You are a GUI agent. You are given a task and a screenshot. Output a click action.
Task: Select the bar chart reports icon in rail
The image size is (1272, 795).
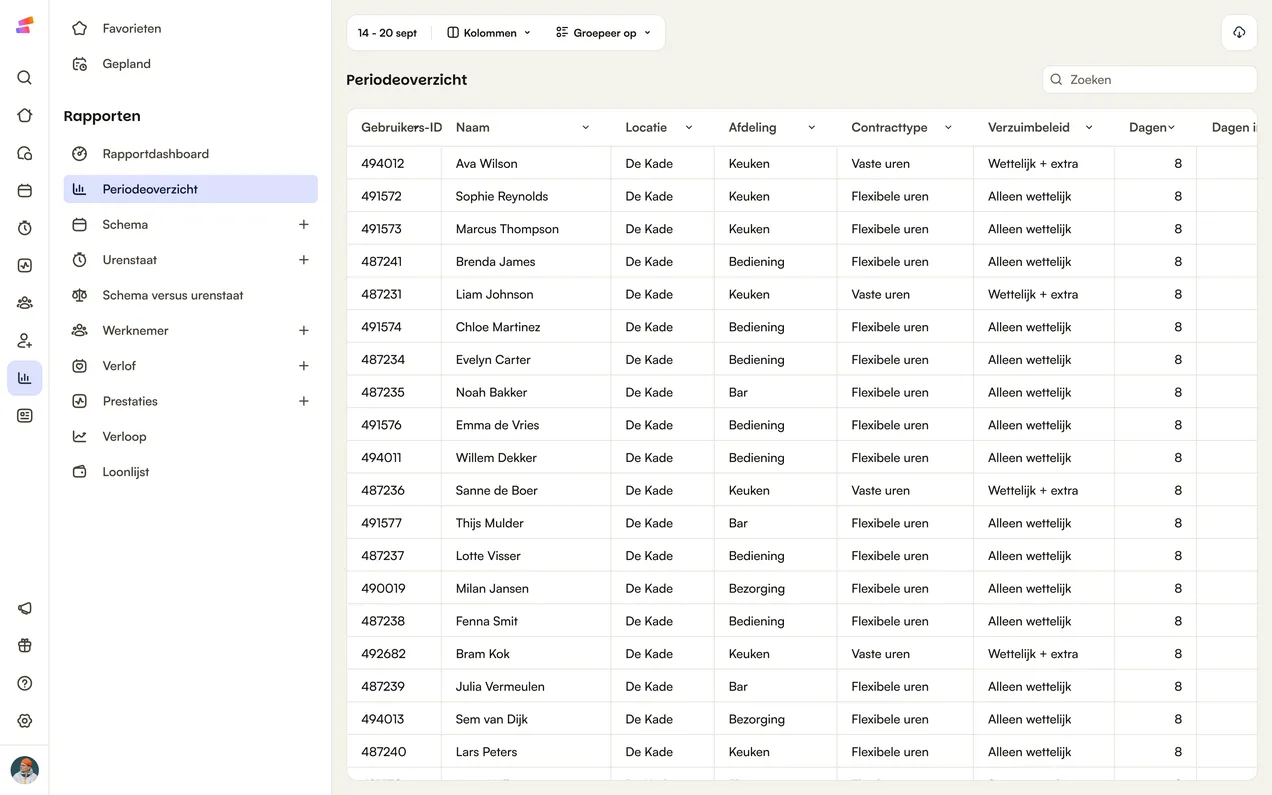[x=25, y=378]
